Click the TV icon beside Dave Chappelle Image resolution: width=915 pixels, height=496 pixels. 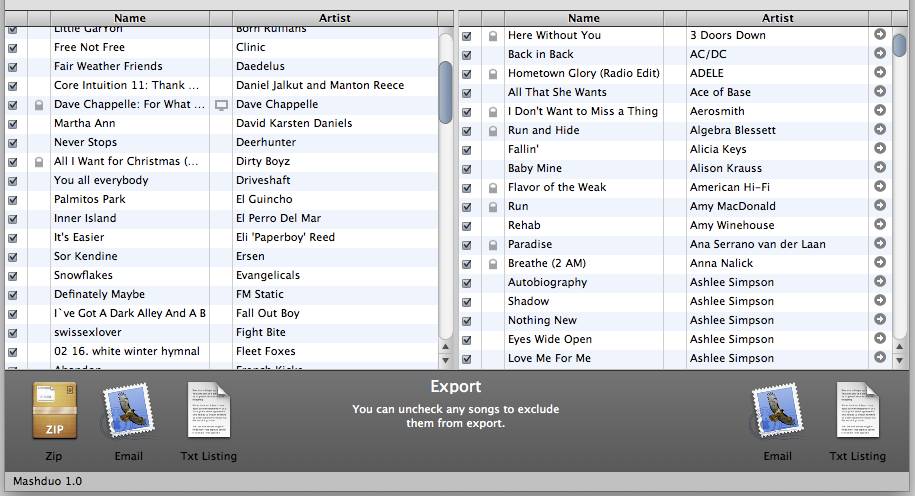coord(222,104)
